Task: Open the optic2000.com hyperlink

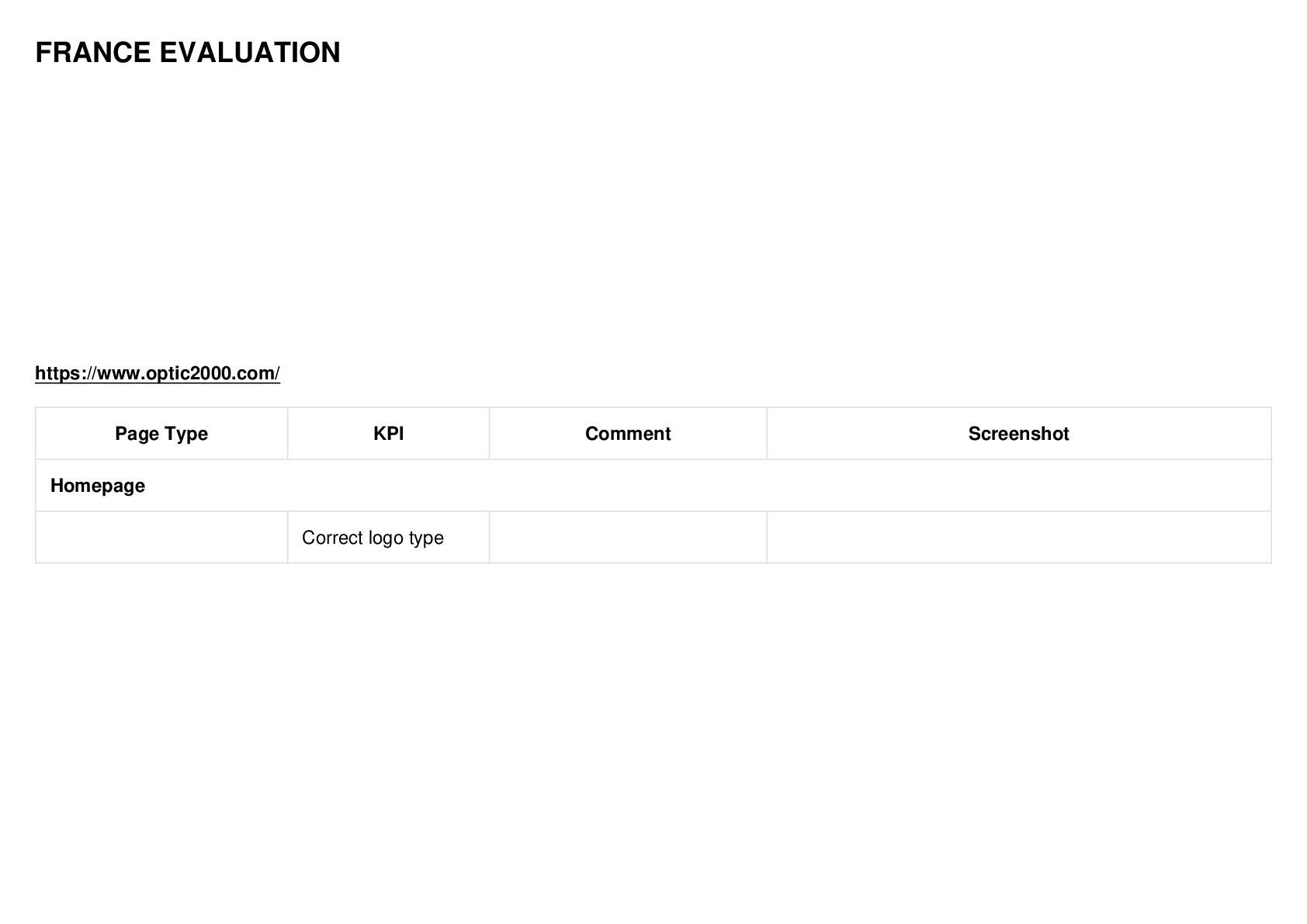Action: click(158, 373)
